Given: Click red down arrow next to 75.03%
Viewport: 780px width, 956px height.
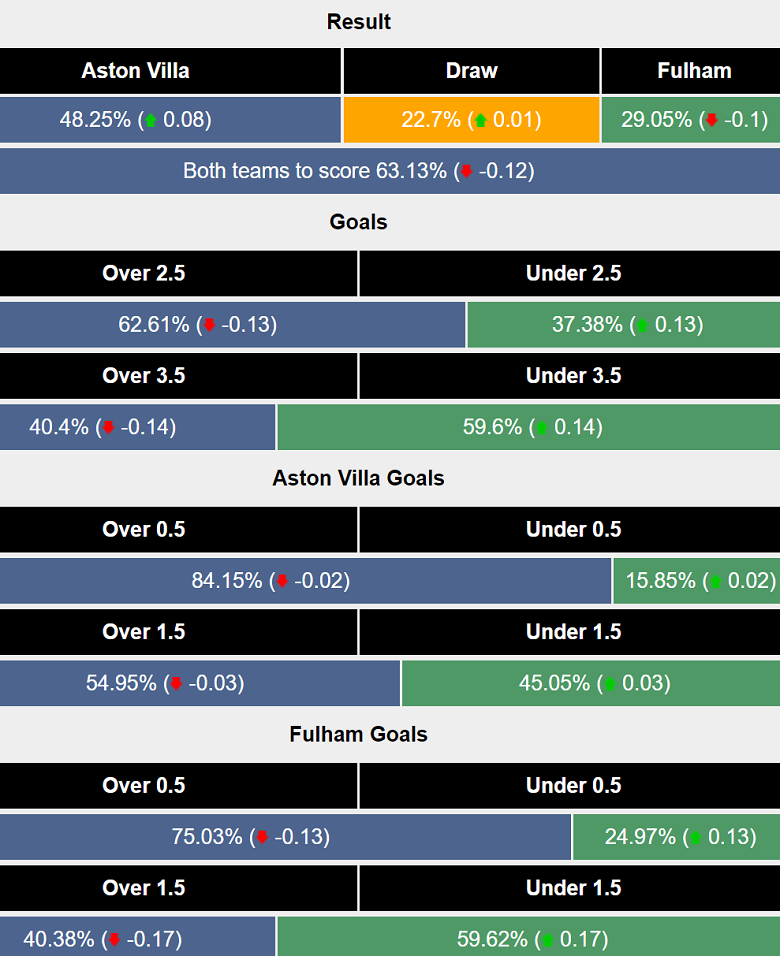Looking at the screenshot, I should click(262, 837).
